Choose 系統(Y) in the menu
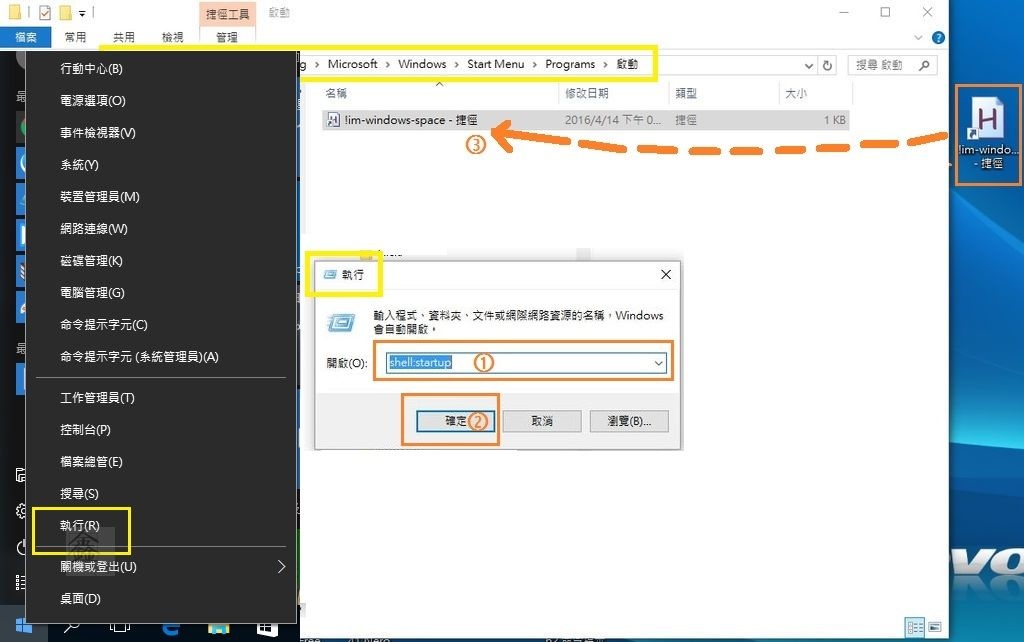This screenshot has width=1024, height=642. tap(79, 165)
